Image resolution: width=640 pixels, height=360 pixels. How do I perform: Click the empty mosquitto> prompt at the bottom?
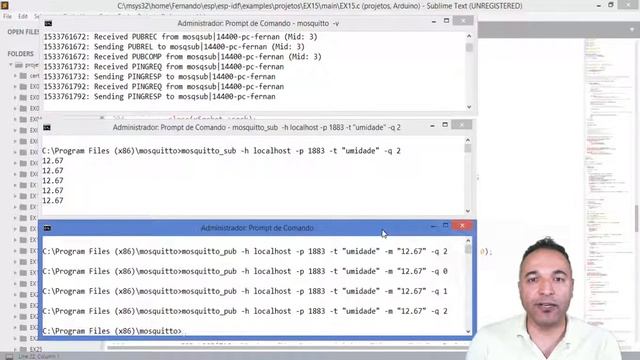(x=112, y=331)
